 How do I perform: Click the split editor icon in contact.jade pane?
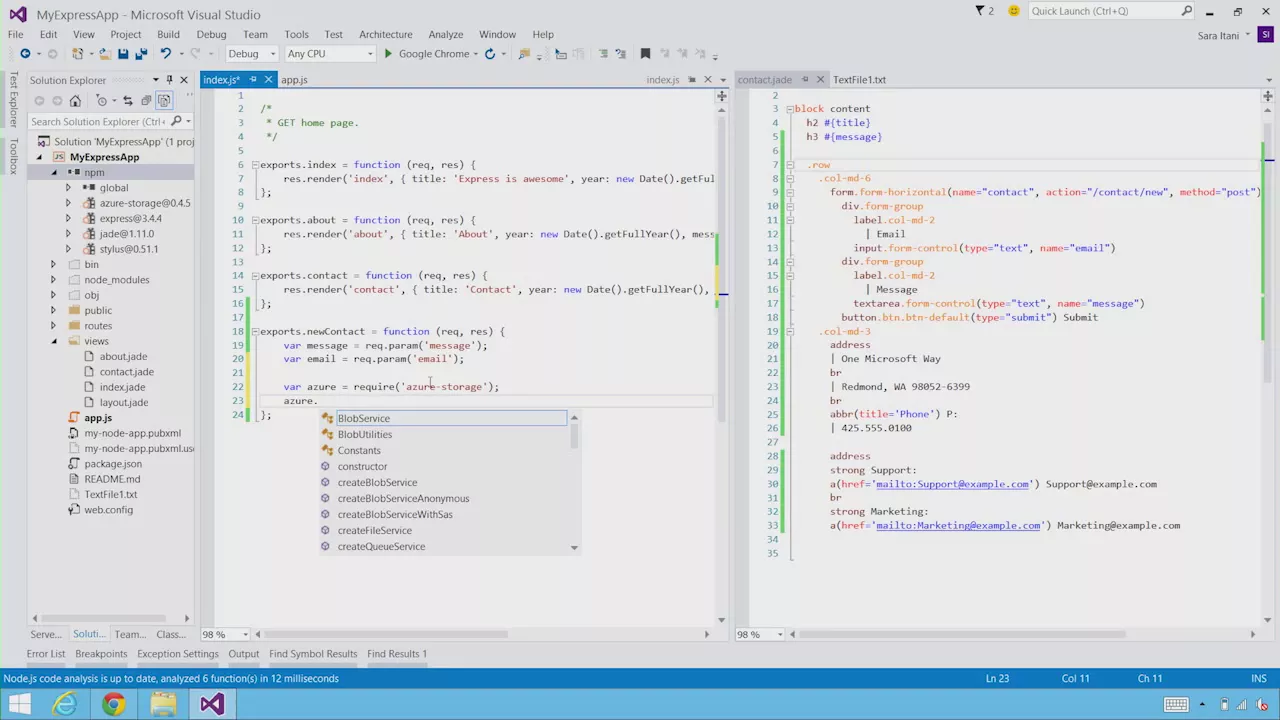1268,96
